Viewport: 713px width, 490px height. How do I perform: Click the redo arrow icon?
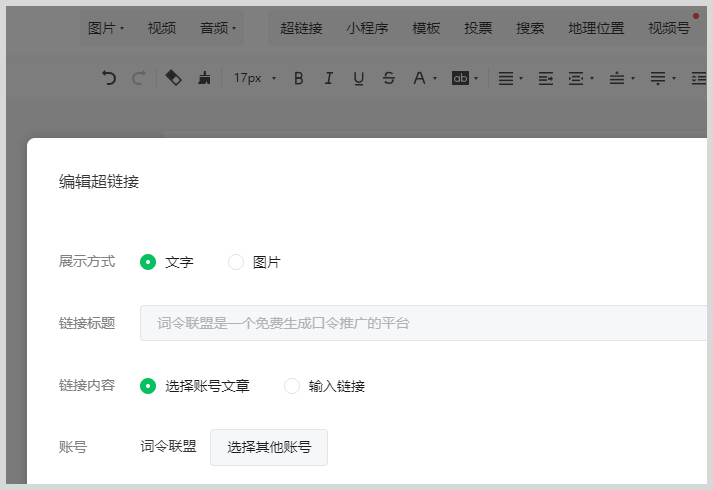(x=139, y=78)
